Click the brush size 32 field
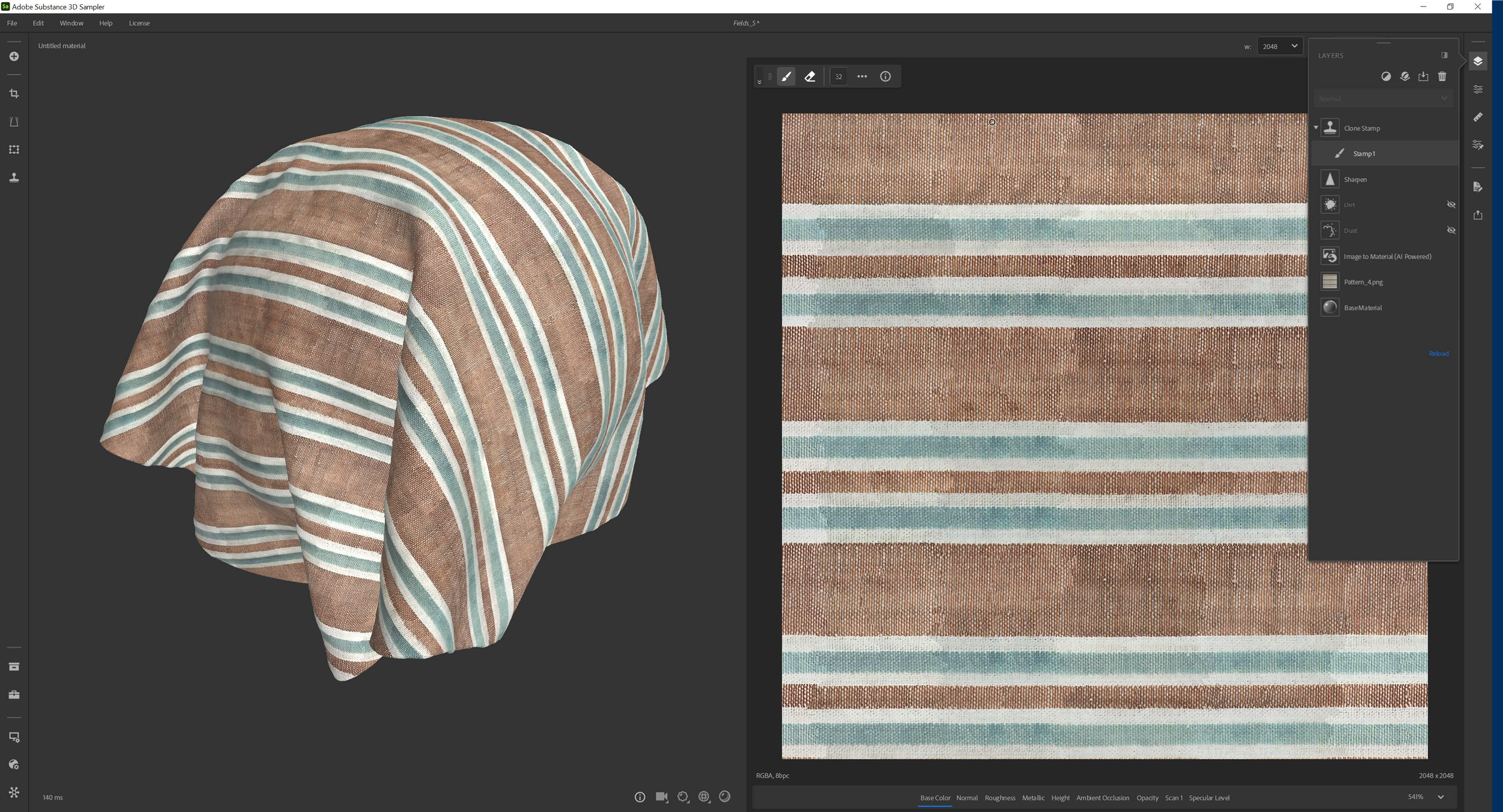Viewport: 1503px width, 812px height. point(838,76)
